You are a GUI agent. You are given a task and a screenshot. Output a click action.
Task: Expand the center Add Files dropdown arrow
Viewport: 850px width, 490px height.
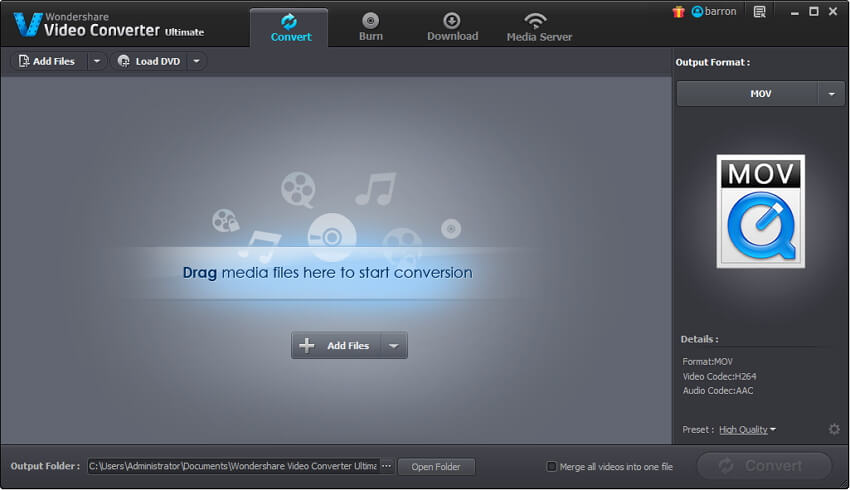click(x=394, y=345)
